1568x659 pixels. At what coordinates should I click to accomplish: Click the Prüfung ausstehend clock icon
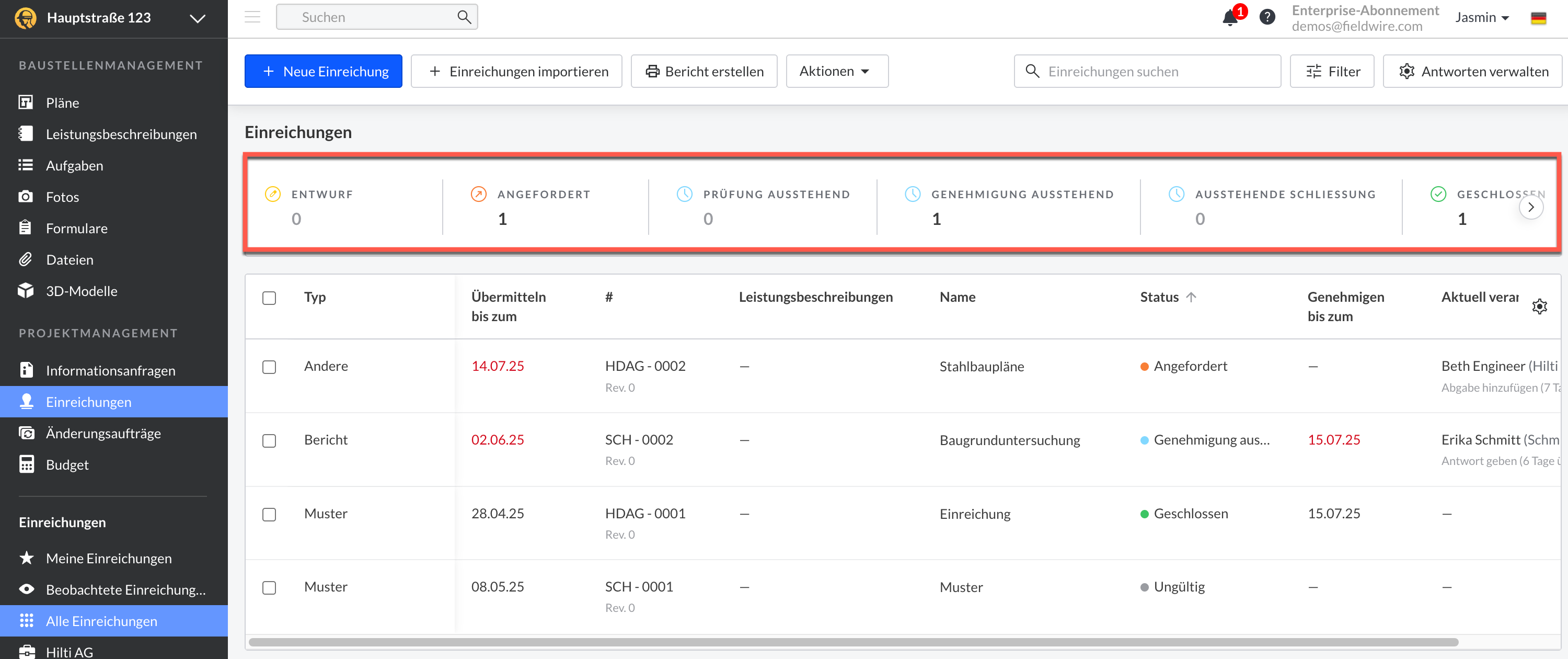pos(684,194)
